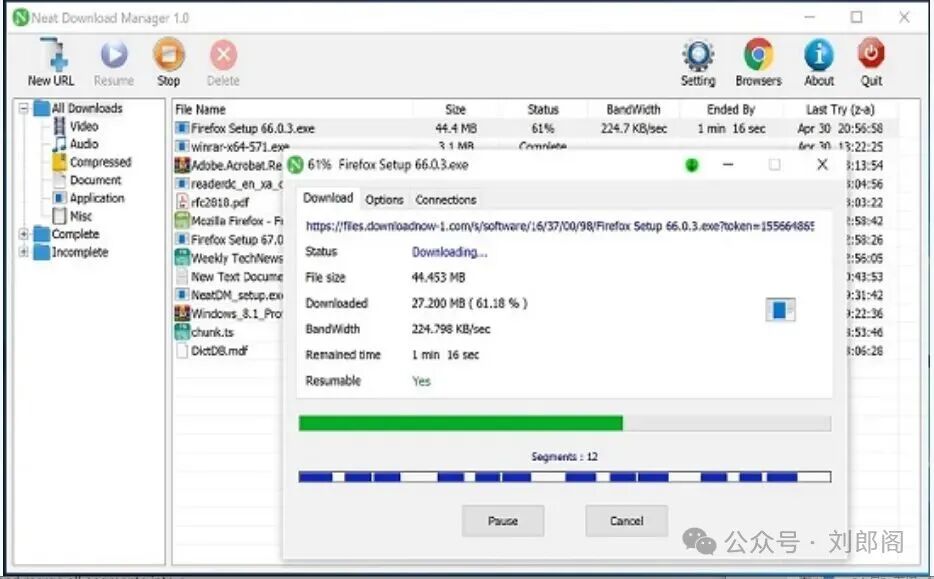Click the Delete toolbar icon

point(223,55)
